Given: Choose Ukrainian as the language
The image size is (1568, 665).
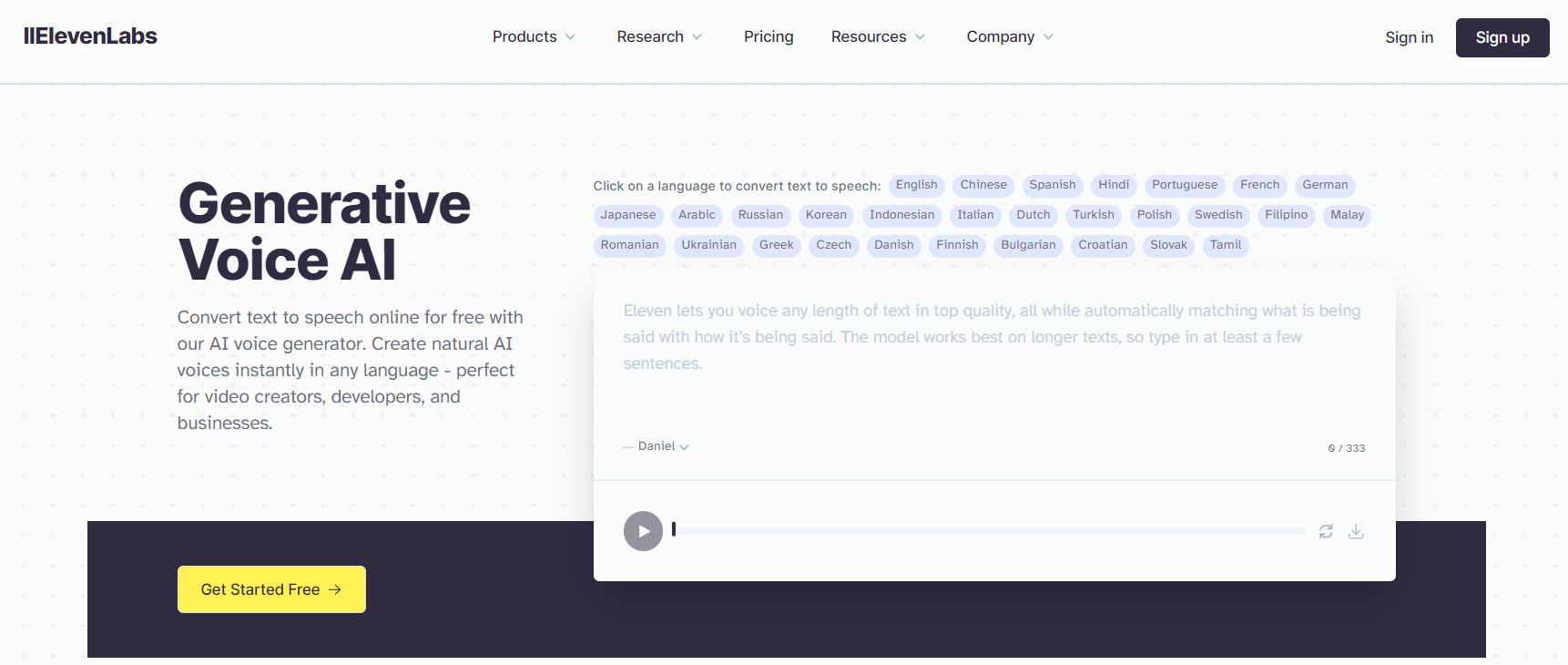Looking at the screenshot, I should pyautogui.click(x=708, y=245).
